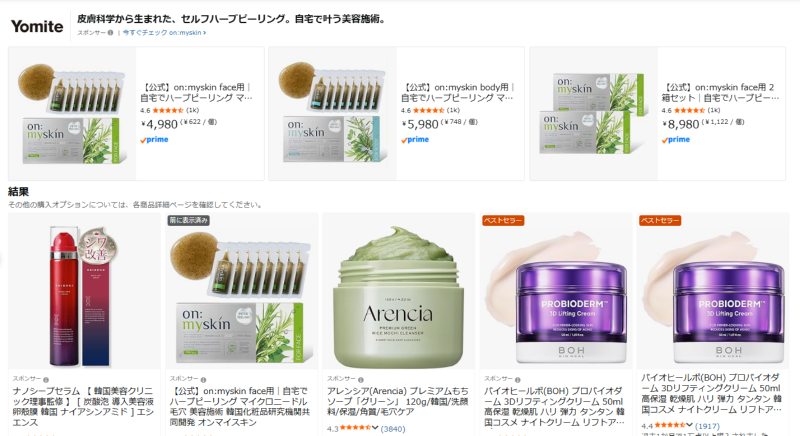Click the Yomite brand logo
800x436 pixels.
coord(37,27)
